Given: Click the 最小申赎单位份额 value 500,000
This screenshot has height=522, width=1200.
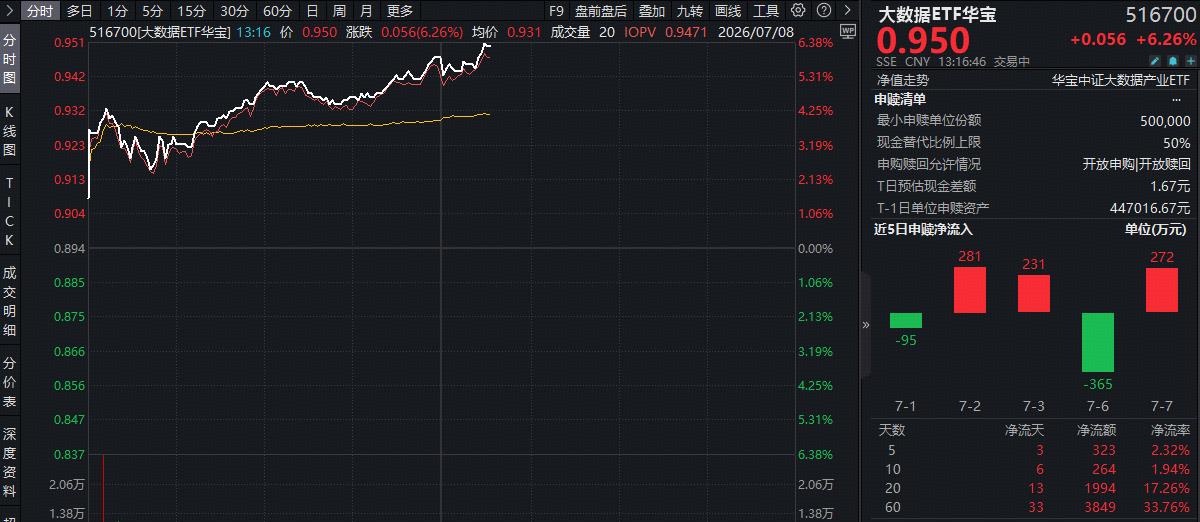Looking at the screenshot, I should [x=1165, y=120].
